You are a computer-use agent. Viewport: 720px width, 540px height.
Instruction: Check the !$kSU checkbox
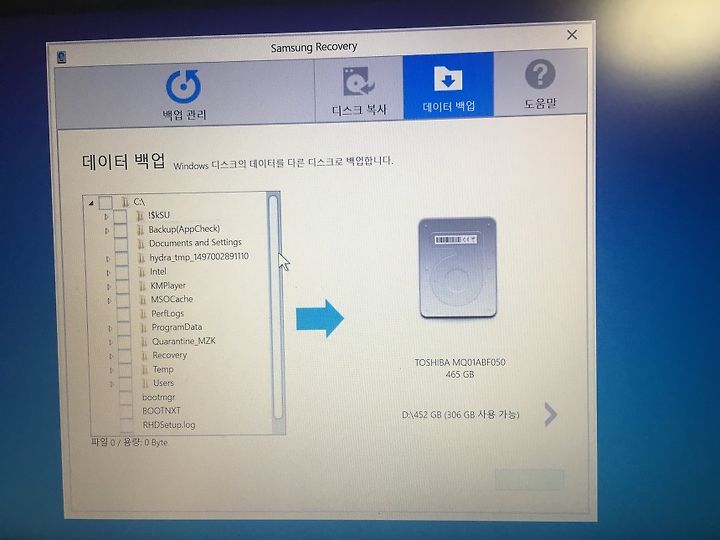click(x=120, y=216)
